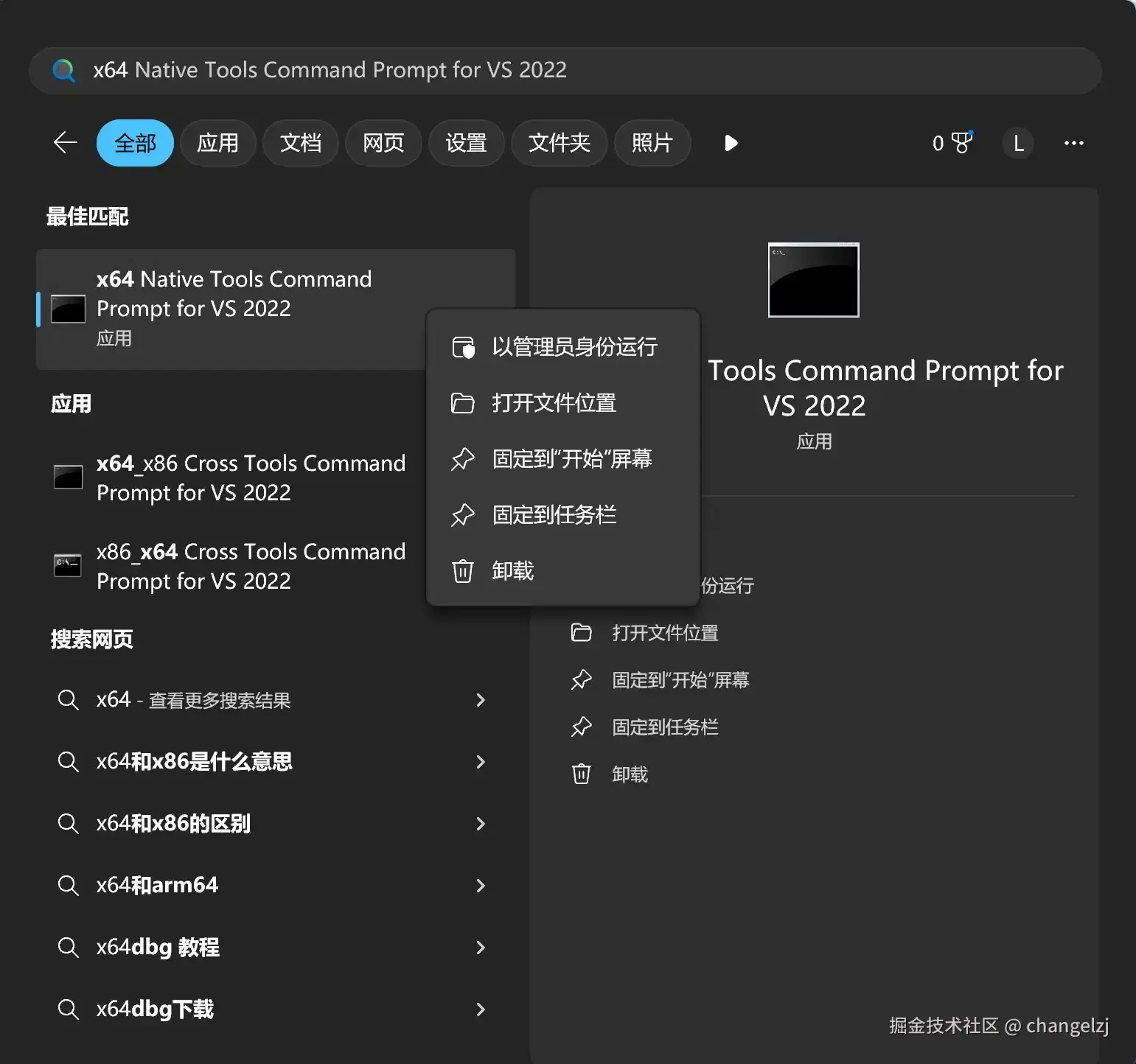The image size is (1136, 1064).
Task: Click web suggestion x64和arm64
Action: pos(157,885)
